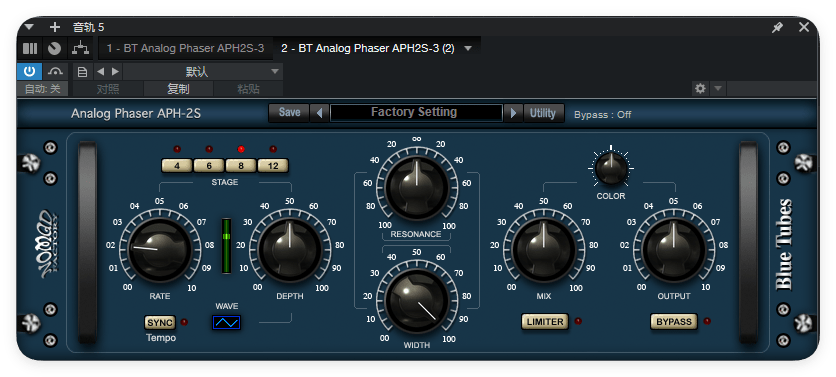This screenshot has width=836, height=377.
Task: Select 6 stage button
Action: [208, 166]
